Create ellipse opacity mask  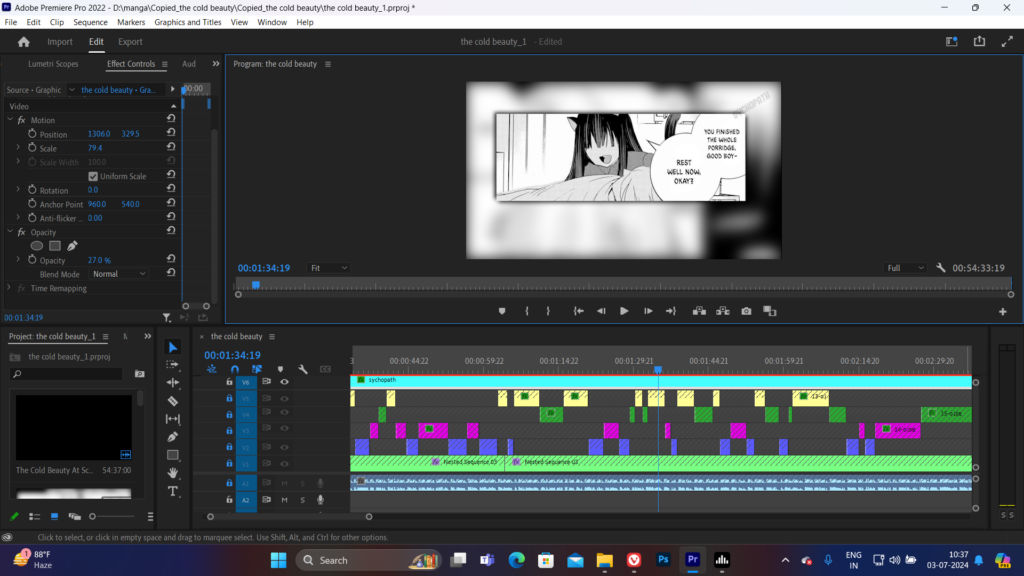(37, 246)
